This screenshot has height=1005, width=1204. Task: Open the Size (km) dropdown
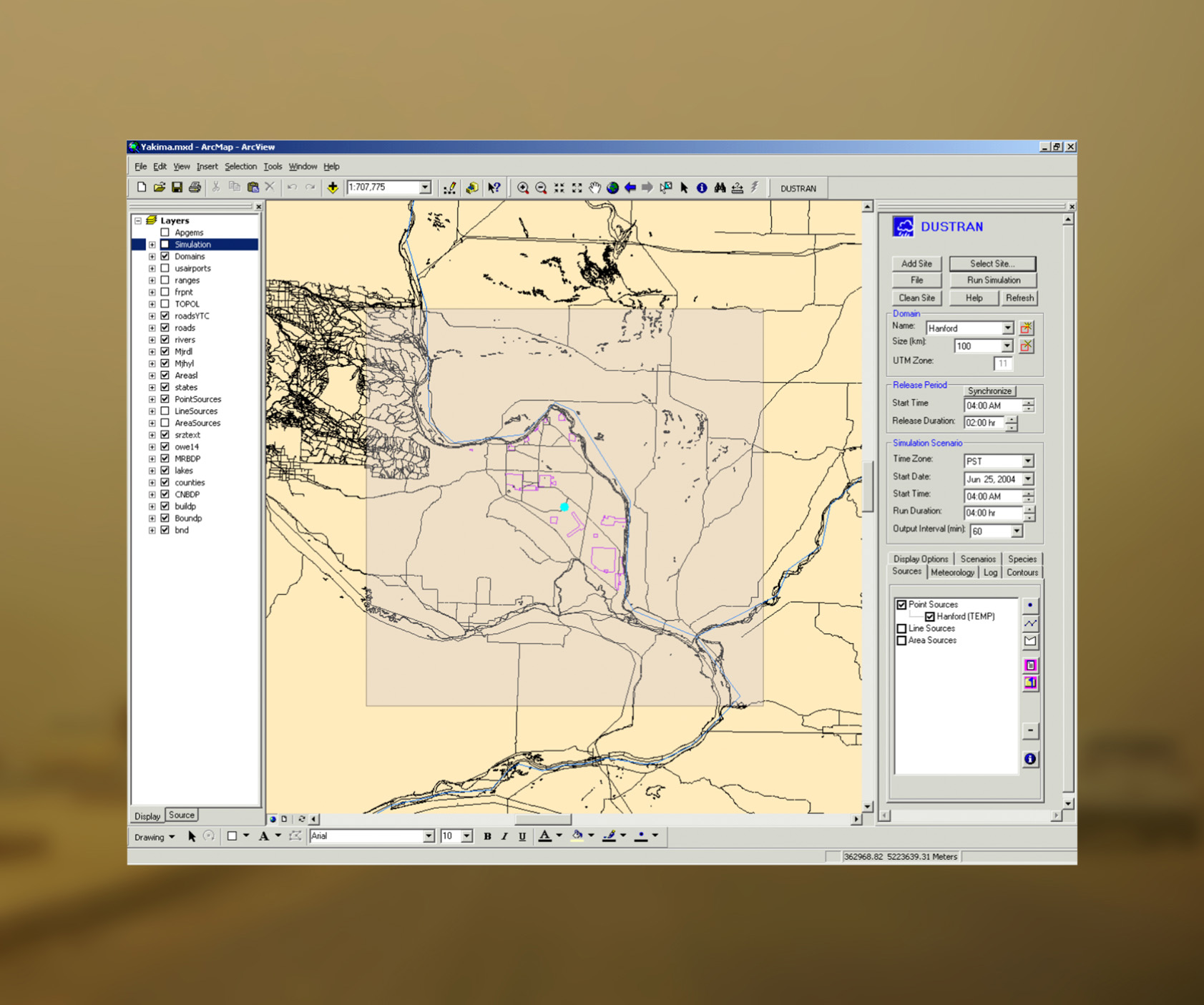click(1007, 346)
